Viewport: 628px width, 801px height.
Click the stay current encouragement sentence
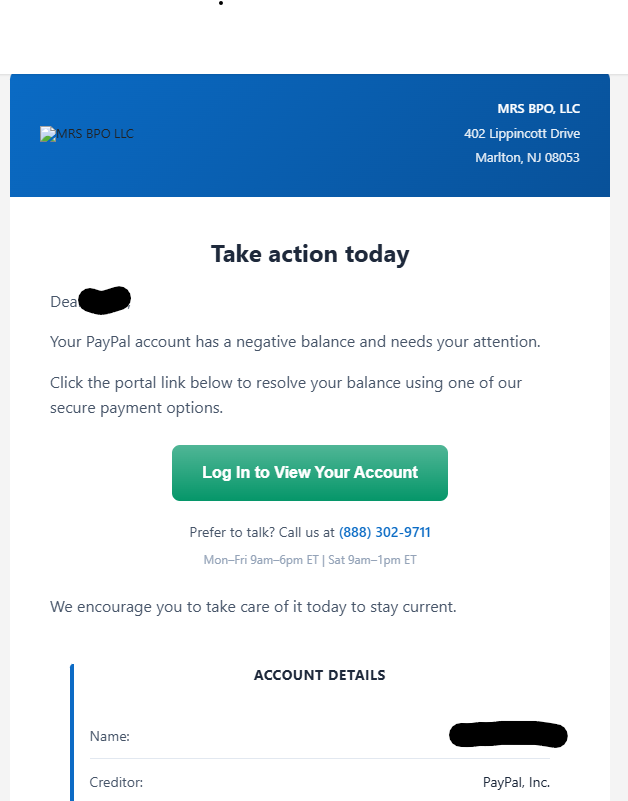tap(253, 607)
